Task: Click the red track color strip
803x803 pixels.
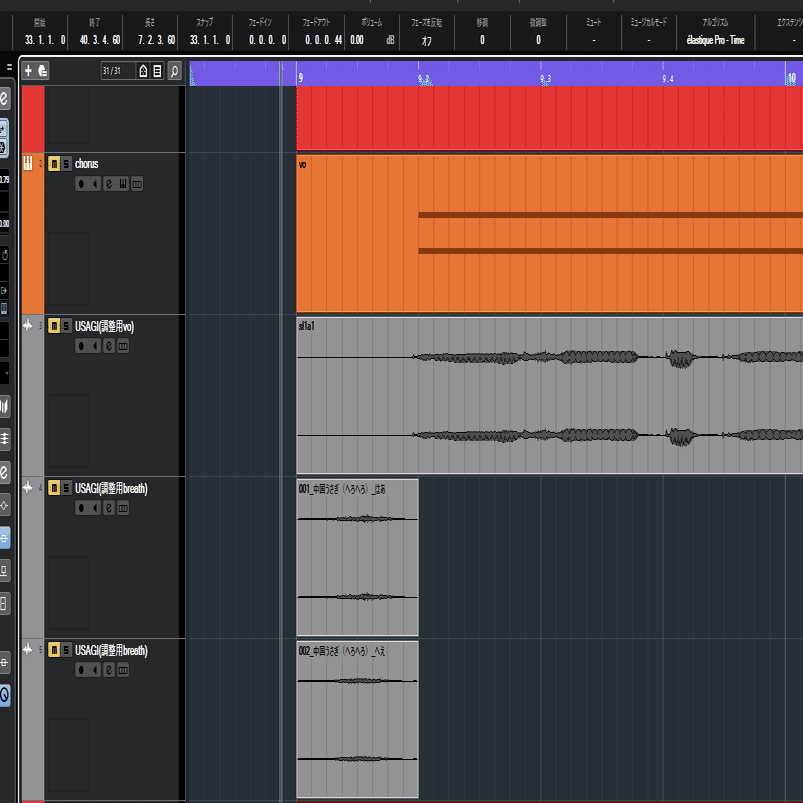Action: [x=33, y=118]
